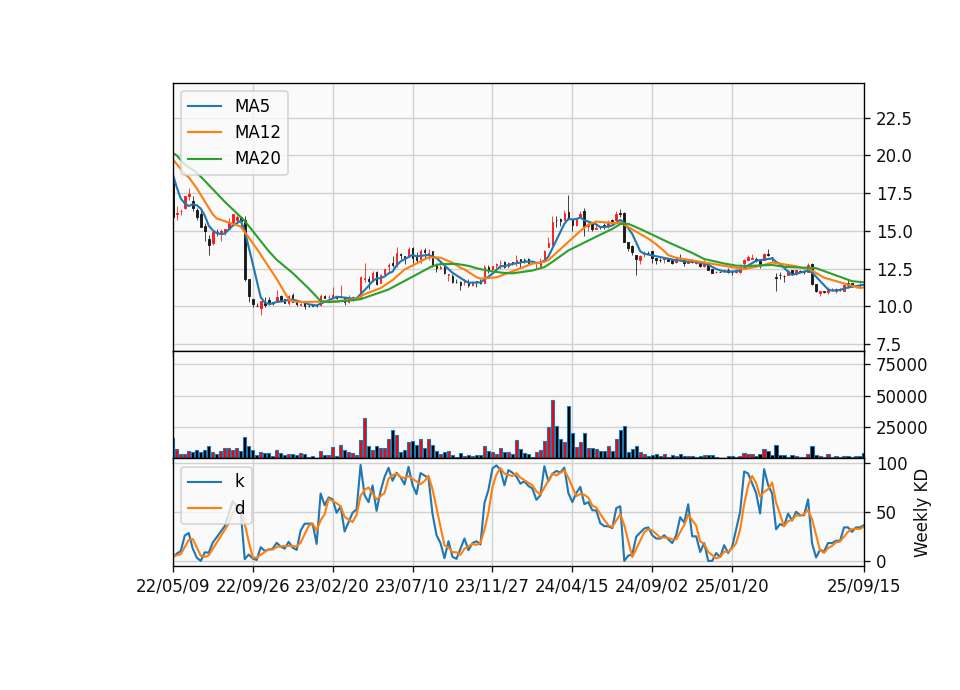Click the 50 KD axis label
960x690 pixels.
887,513
